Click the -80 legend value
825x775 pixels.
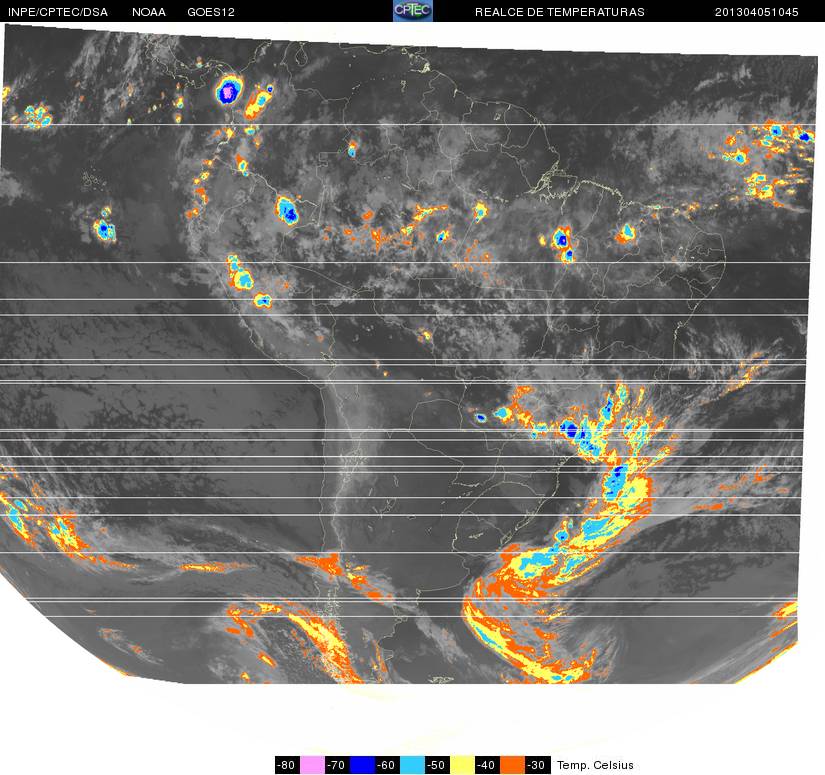tap(287, 765)
